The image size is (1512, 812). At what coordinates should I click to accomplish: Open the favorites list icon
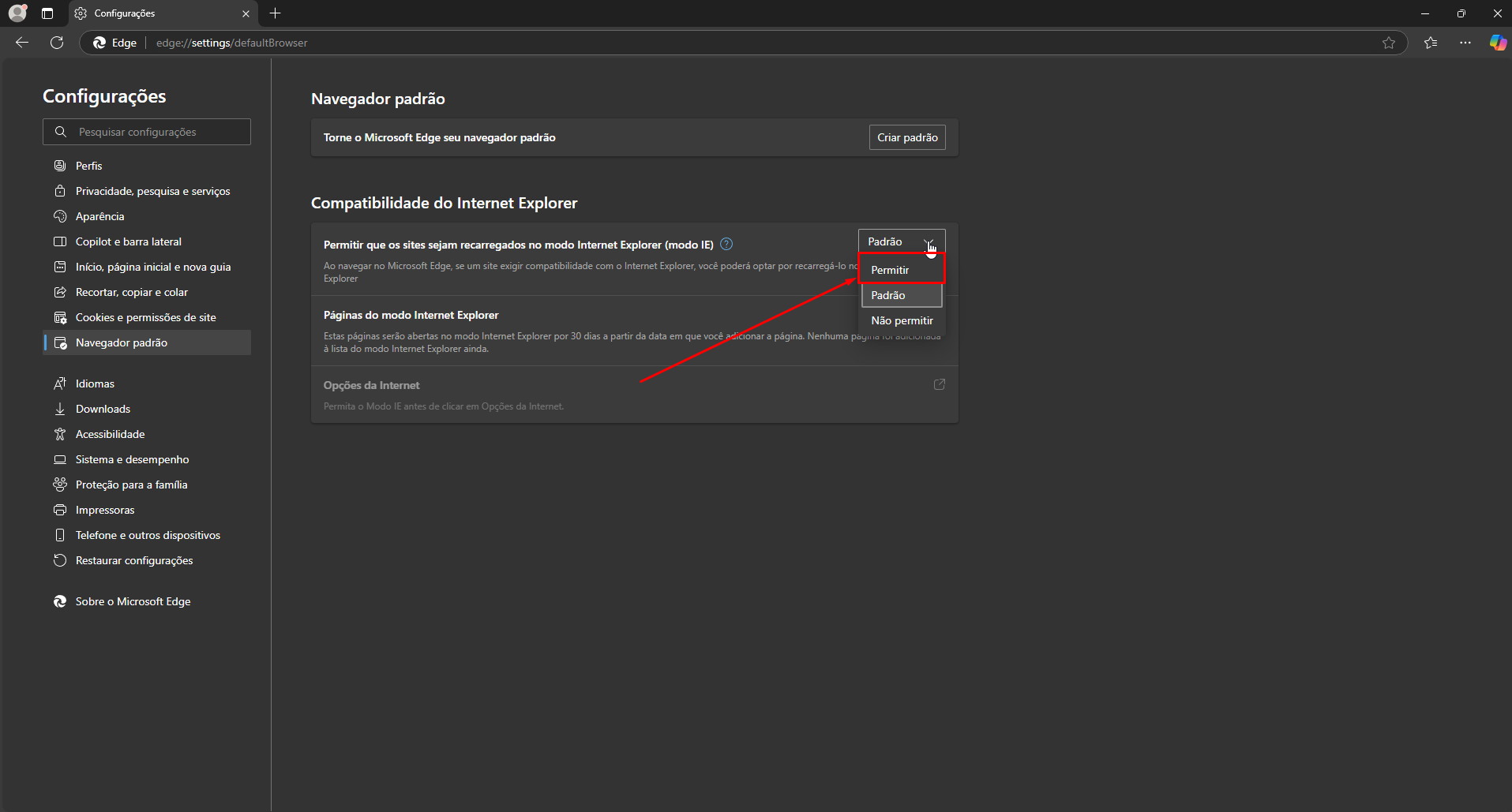1431,43
